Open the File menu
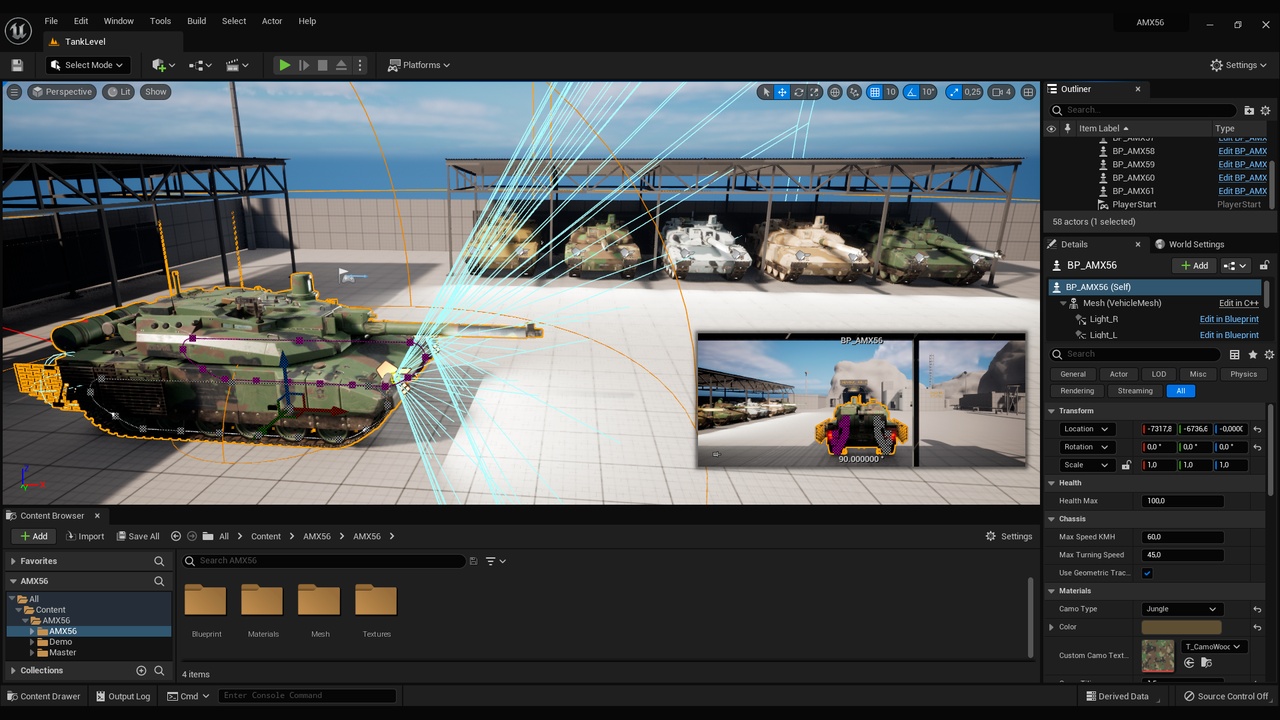 coord(51,21)
